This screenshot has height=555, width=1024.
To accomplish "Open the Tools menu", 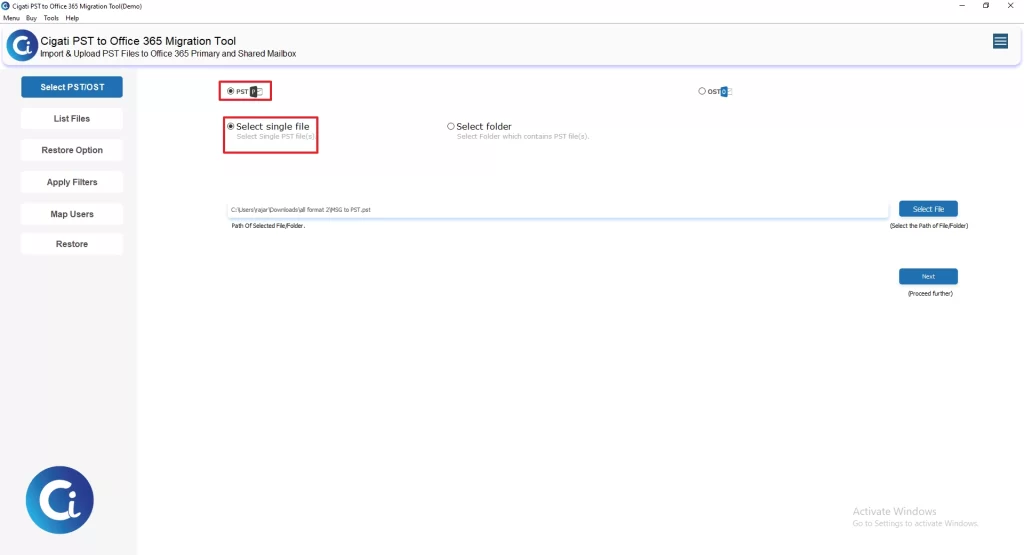I will point(51,18).
